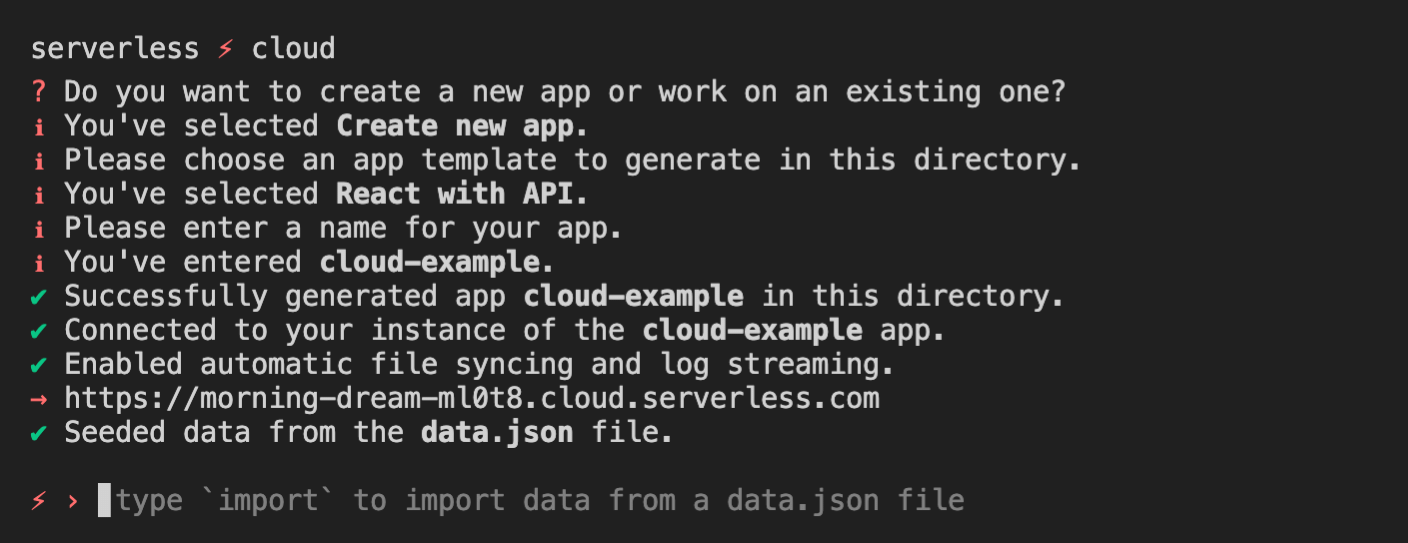
Task: Click the info icon before "Please enter a name"
Action: [39, 228]
